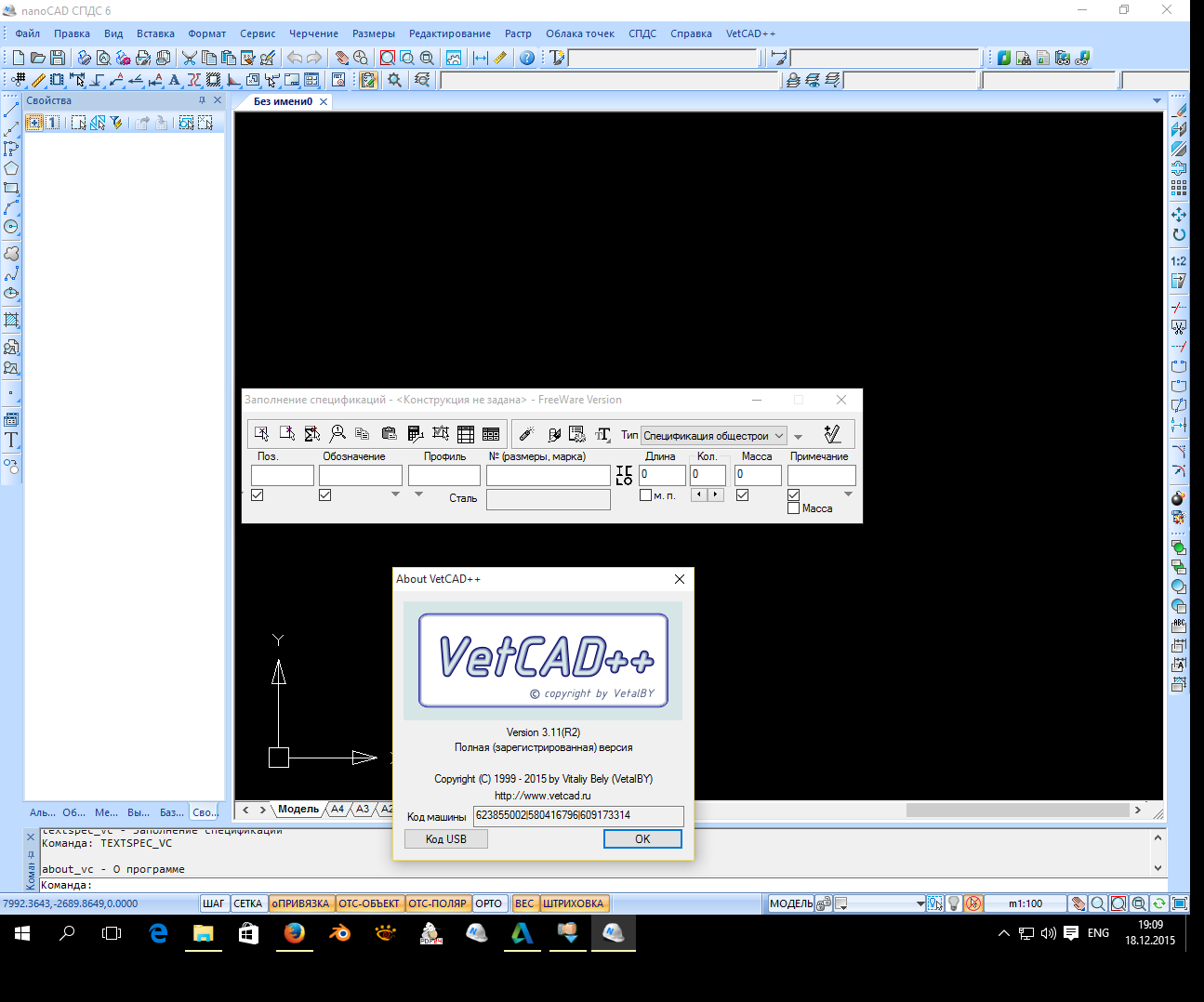
Task: Expand dropdown arrow under Примечание field
Action: 848,494
